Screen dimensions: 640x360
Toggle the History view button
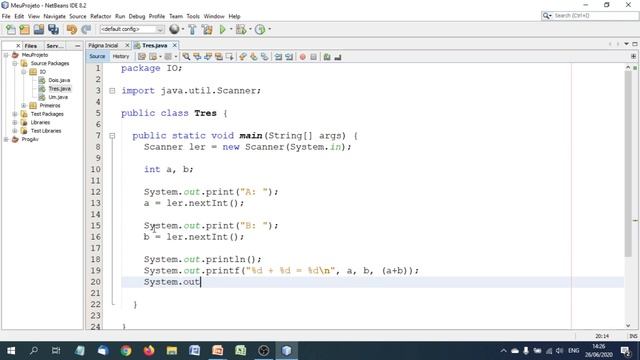click(x=121, y=56)
